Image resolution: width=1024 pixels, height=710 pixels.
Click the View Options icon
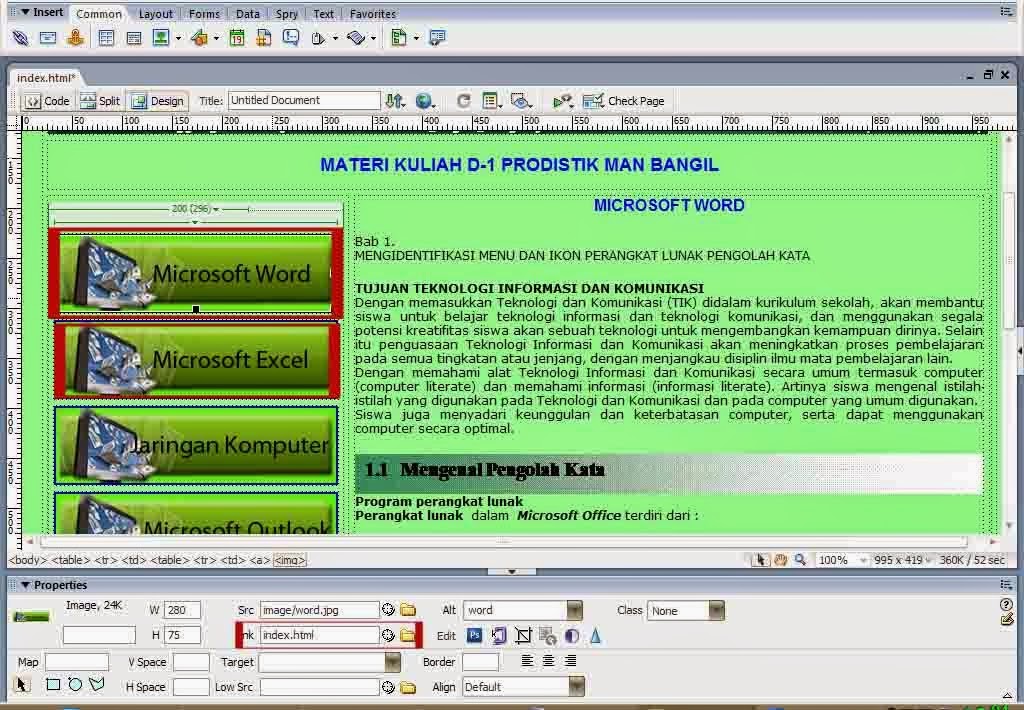tap(491, 101)
